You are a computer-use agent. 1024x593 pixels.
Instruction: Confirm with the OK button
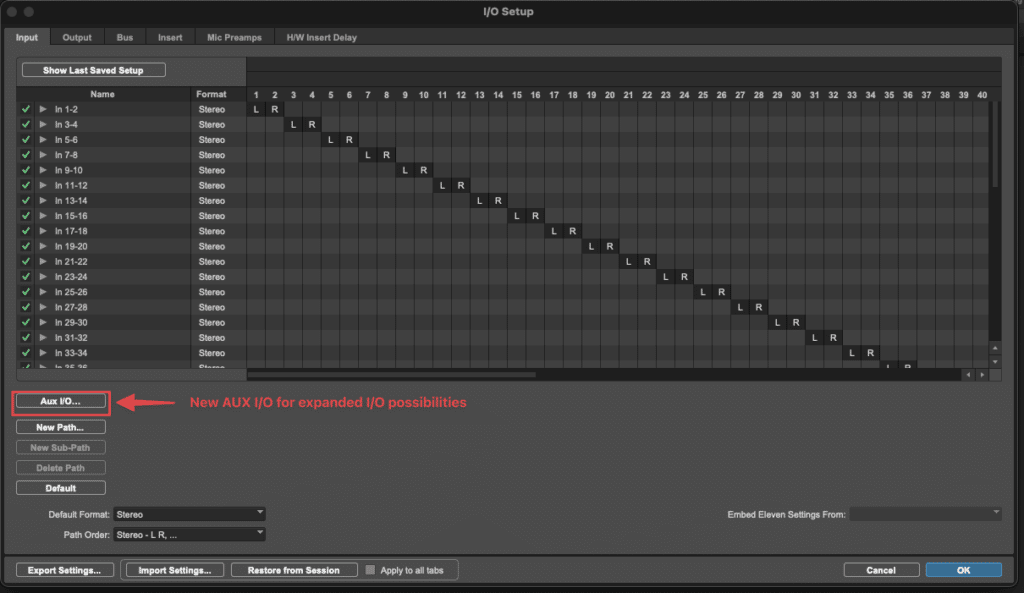[x=963, y=570]
